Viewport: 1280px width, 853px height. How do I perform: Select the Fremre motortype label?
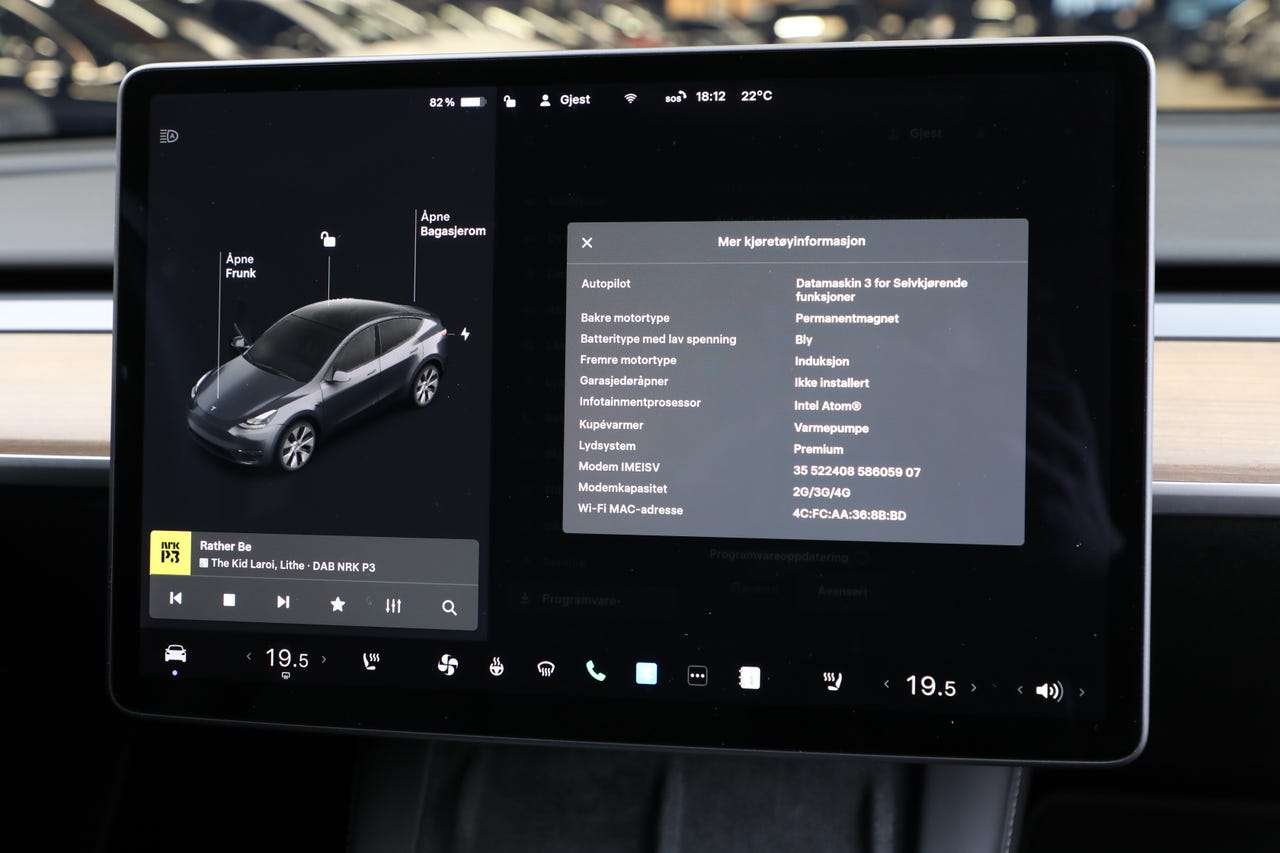[x=628, y=360]
